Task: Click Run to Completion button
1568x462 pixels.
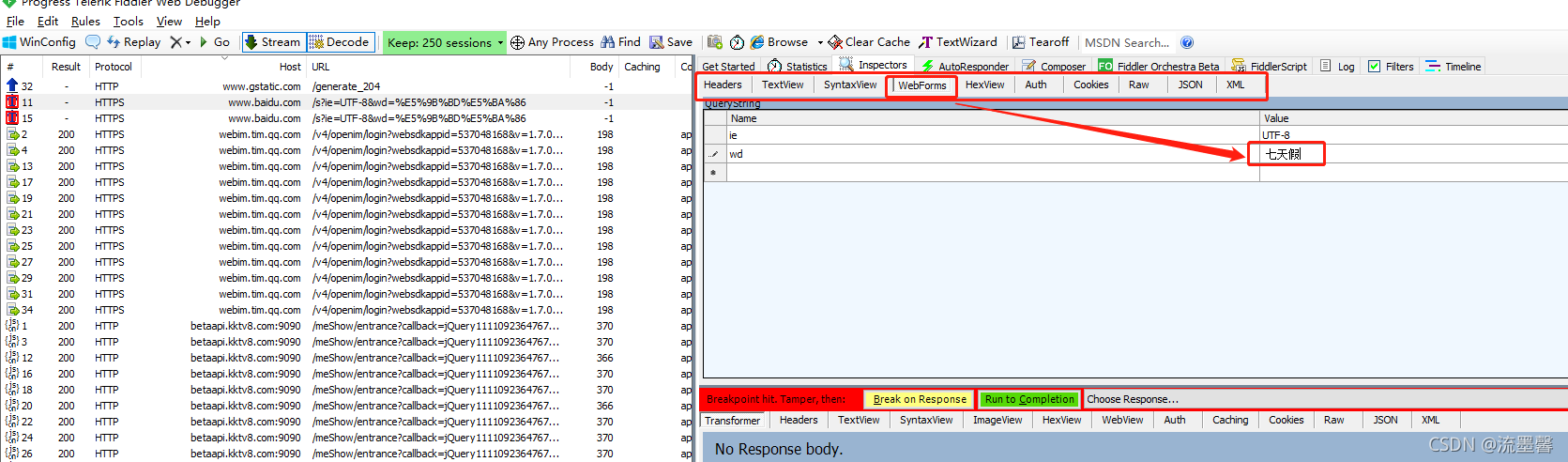Action: click(1029, 399)
